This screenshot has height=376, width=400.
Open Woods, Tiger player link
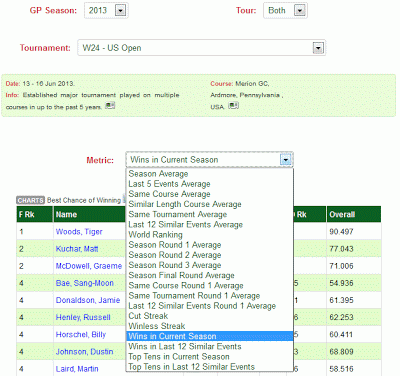tap(79, 232)
